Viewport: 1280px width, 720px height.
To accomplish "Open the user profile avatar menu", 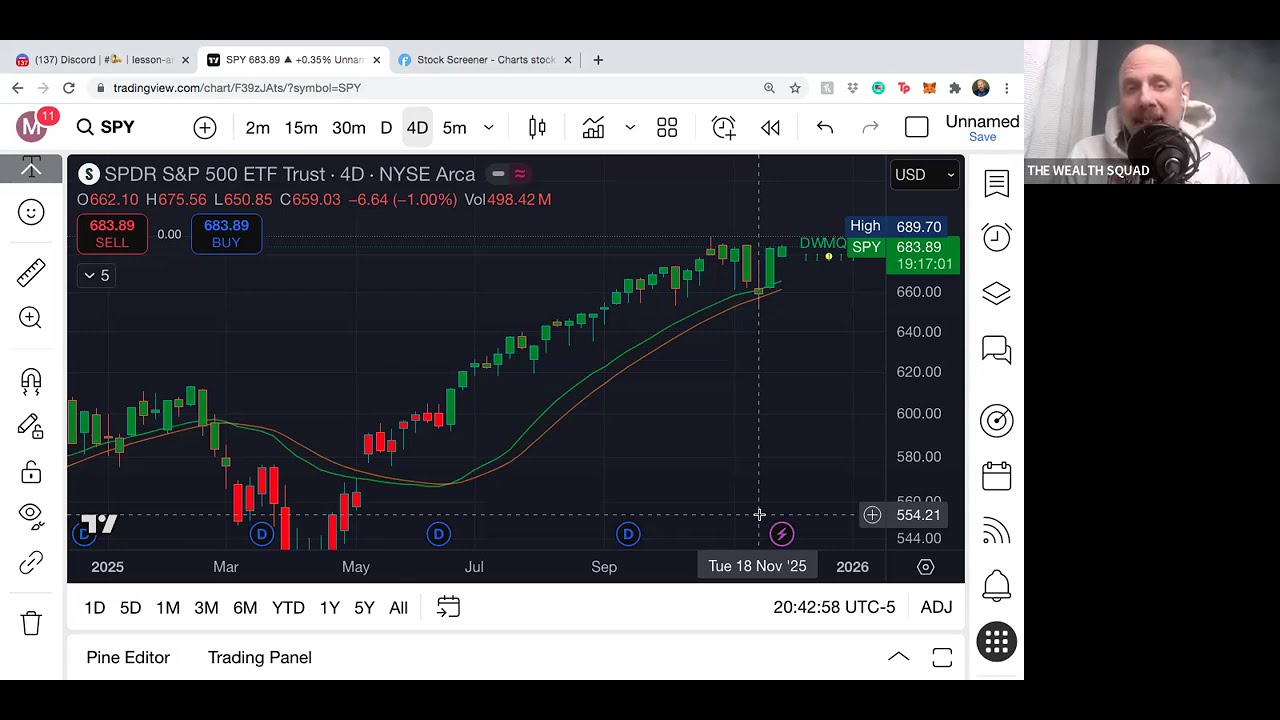I will pos(32,126).
